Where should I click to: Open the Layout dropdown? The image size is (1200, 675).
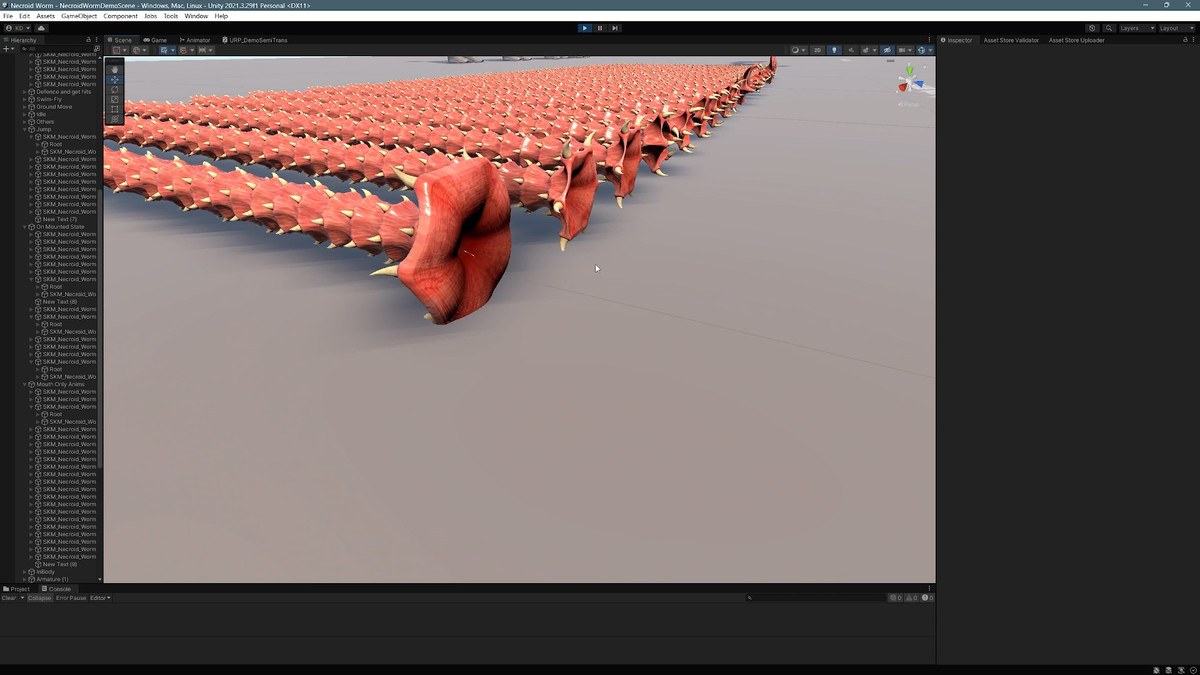pos(1175,28)
